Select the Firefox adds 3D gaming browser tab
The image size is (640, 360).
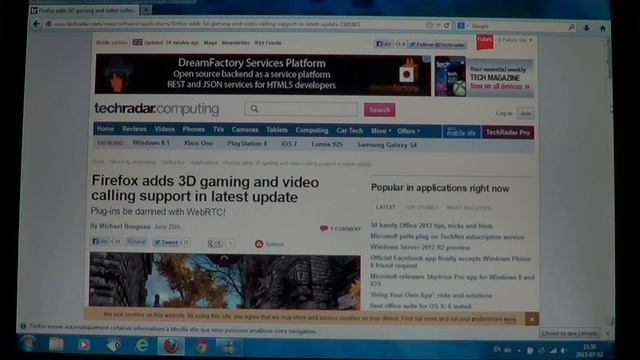(x=84, y=10)
